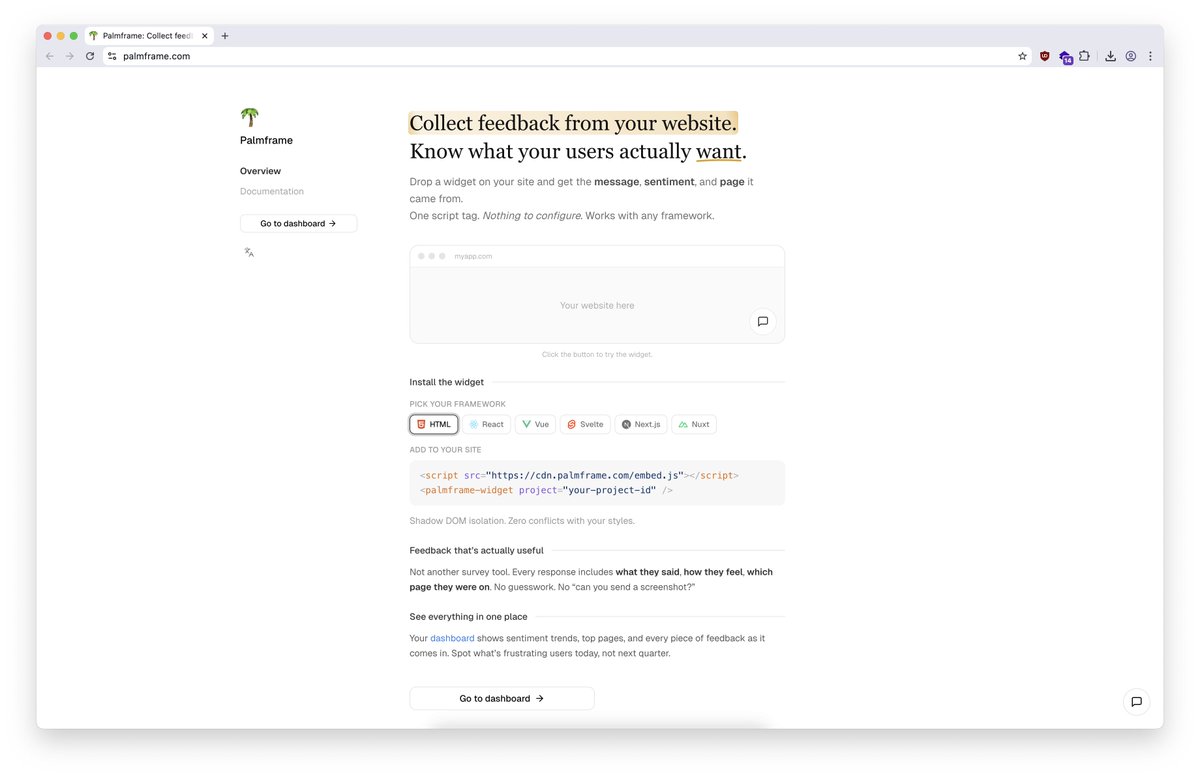Select the React framework option
The height and width of the screenshot is (777, 1200).
(487, 424)
